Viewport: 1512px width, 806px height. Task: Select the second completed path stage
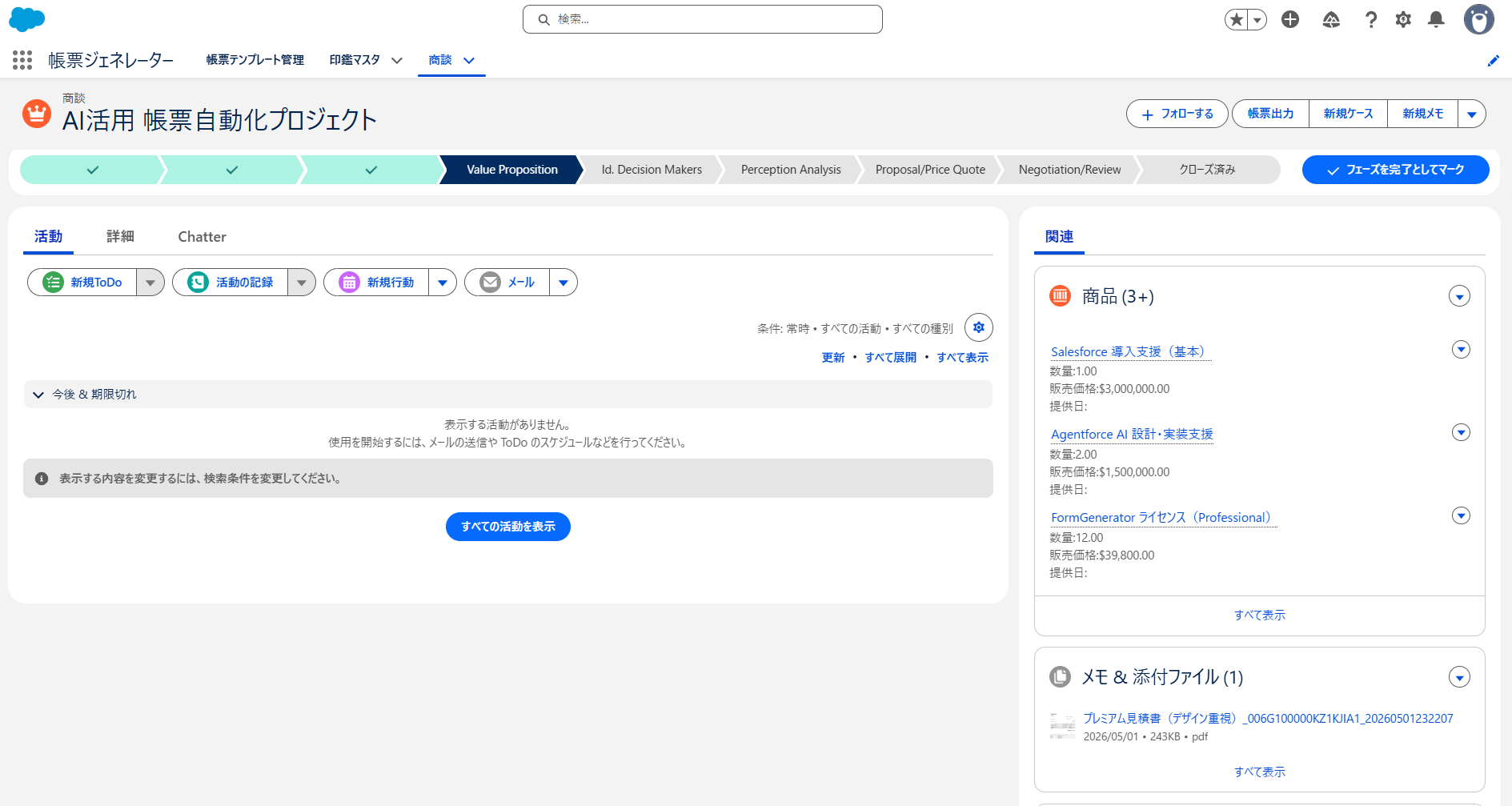(231, 170)
